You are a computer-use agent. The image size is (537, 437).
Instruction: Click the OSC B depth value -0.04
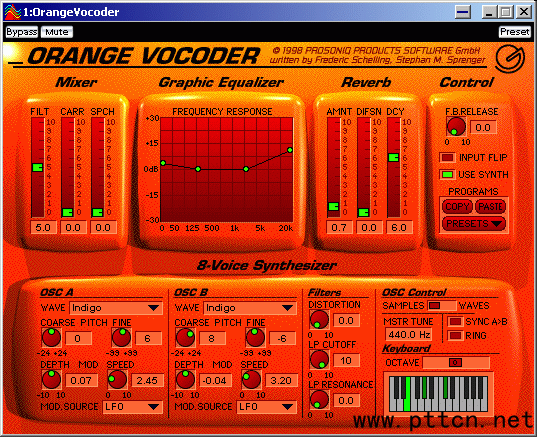[215, 380]
